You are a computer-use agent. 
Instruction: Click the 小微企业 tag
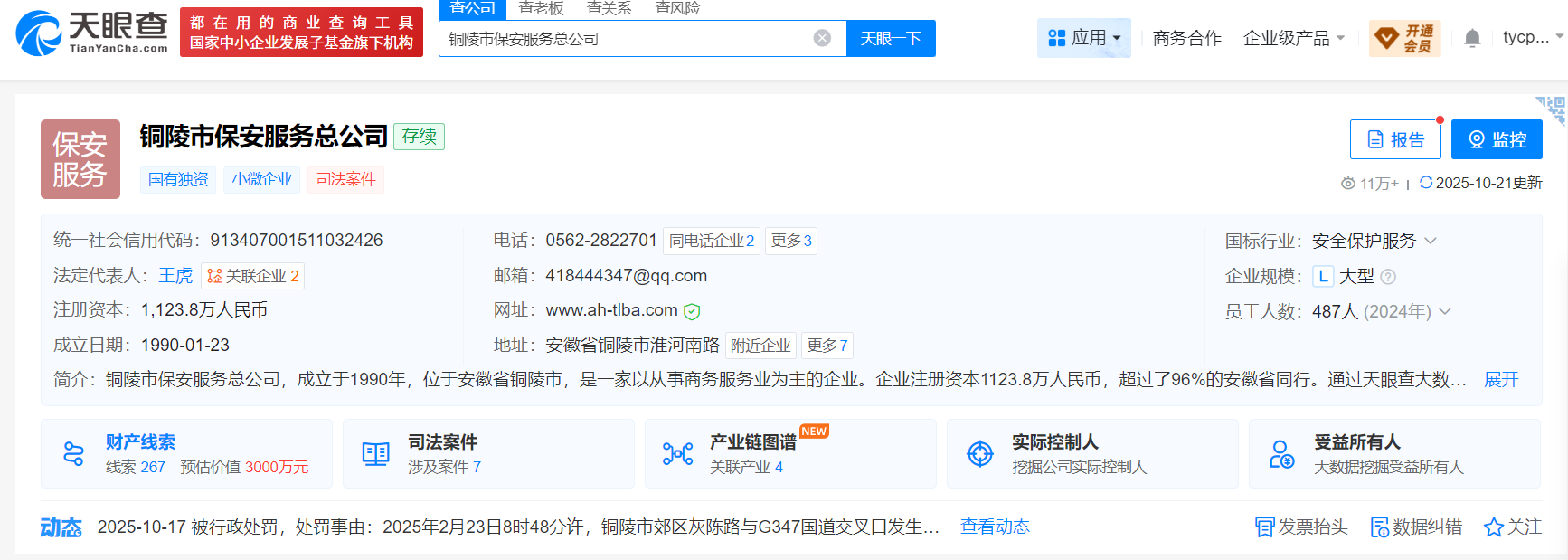point(262,179)
